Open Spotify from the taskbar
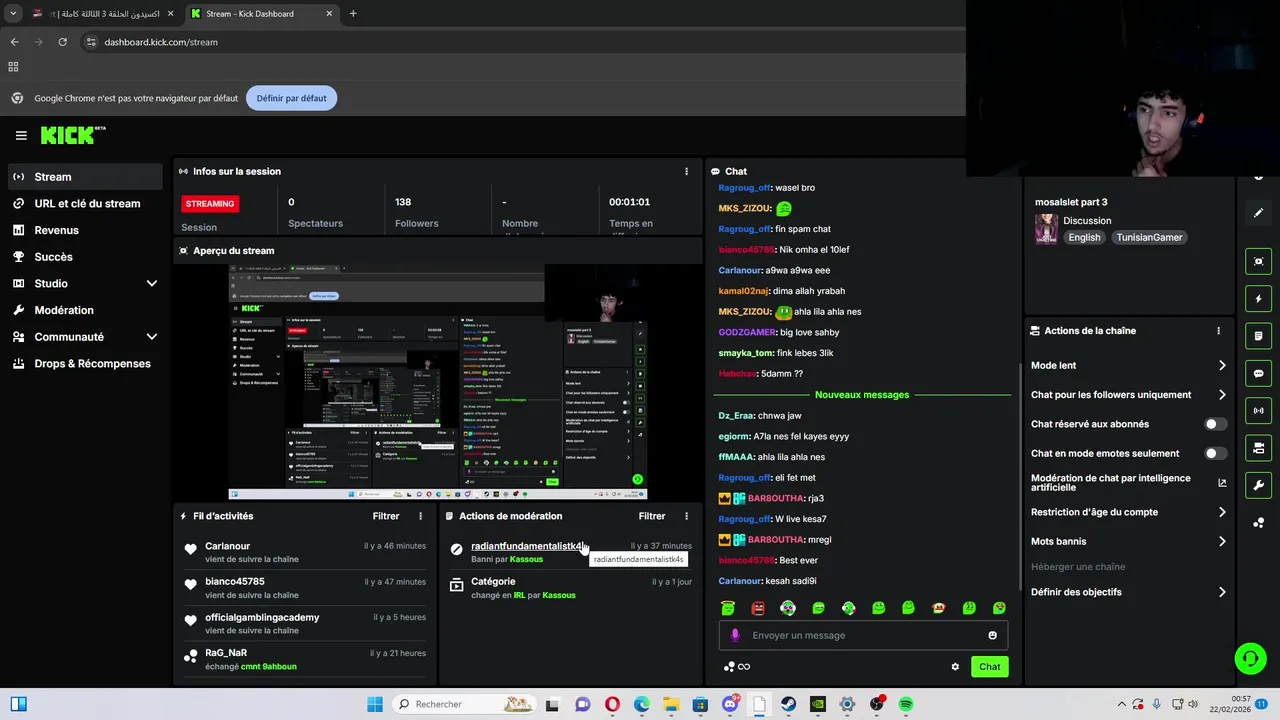 906,704
